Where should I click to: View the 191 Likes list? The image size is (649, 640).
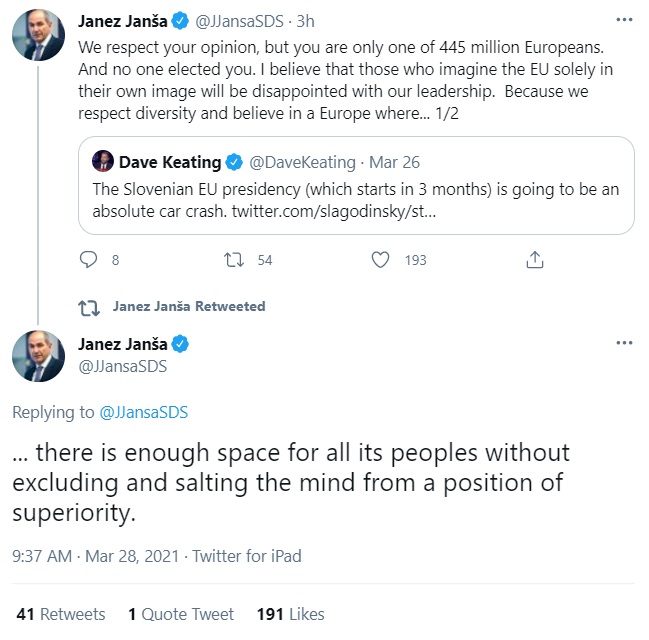pyautogui.click(x=290, y=614)
